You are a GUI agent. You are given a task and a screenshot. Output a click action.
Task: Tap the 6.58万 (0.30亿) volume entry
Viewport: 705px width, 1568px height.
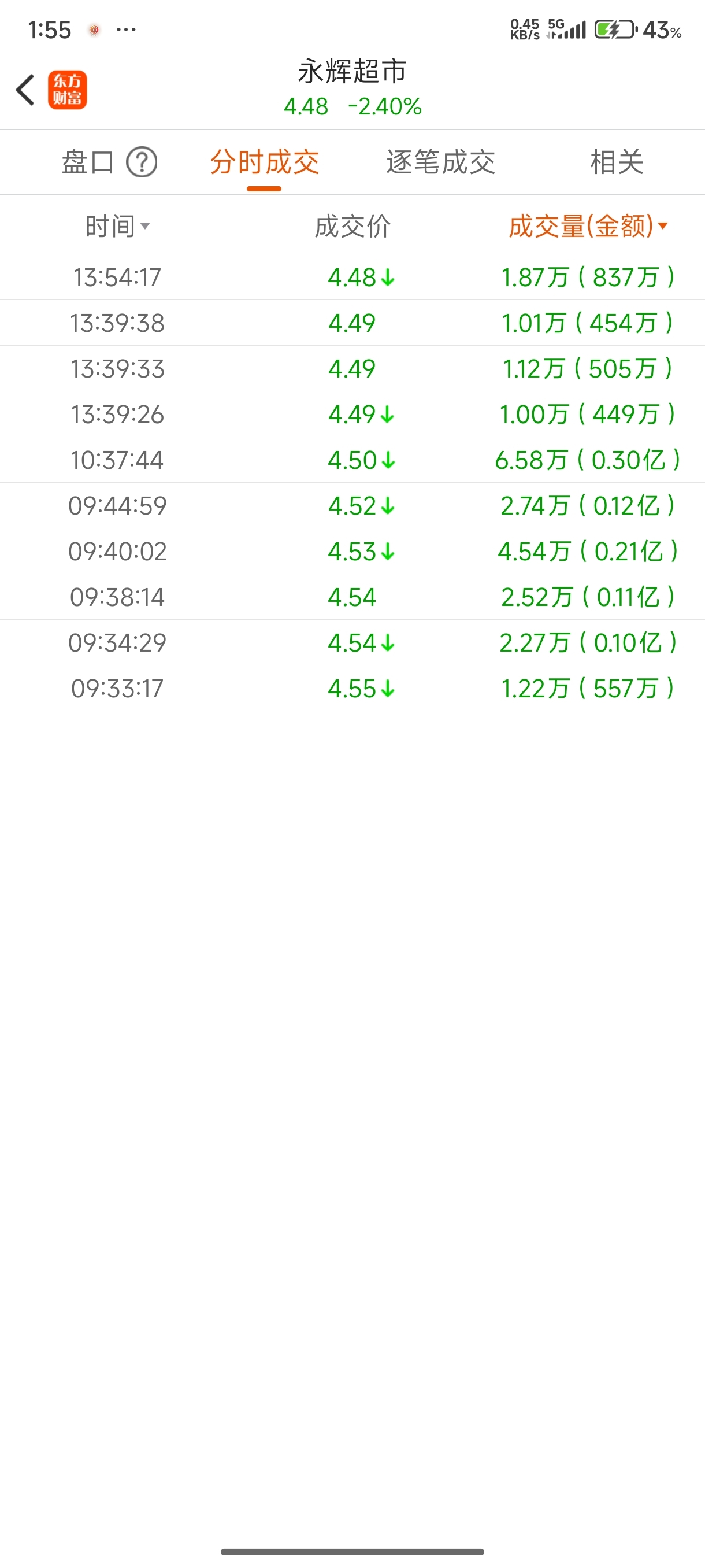point(587,460)
